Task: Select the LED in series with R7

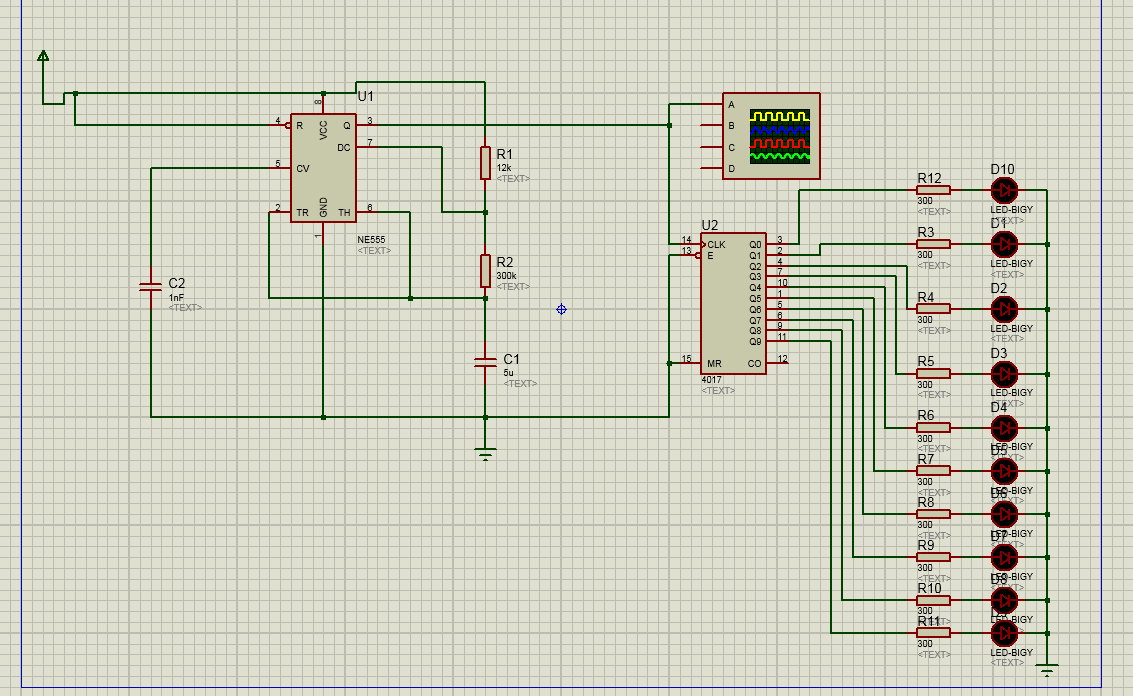Action: point(1004,471)
